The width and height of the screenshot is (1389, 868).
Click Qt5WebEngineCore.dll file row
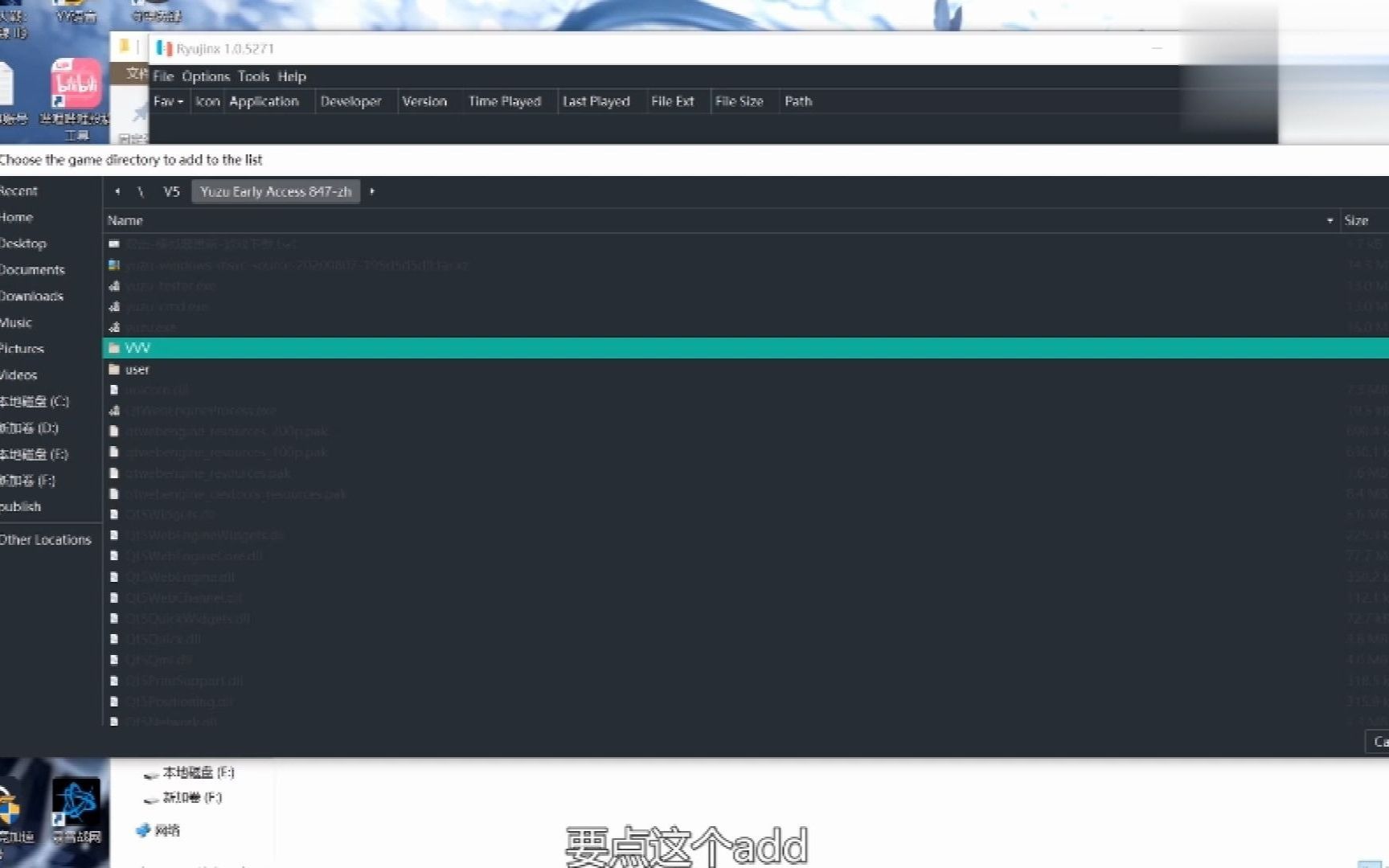(745, 556)
